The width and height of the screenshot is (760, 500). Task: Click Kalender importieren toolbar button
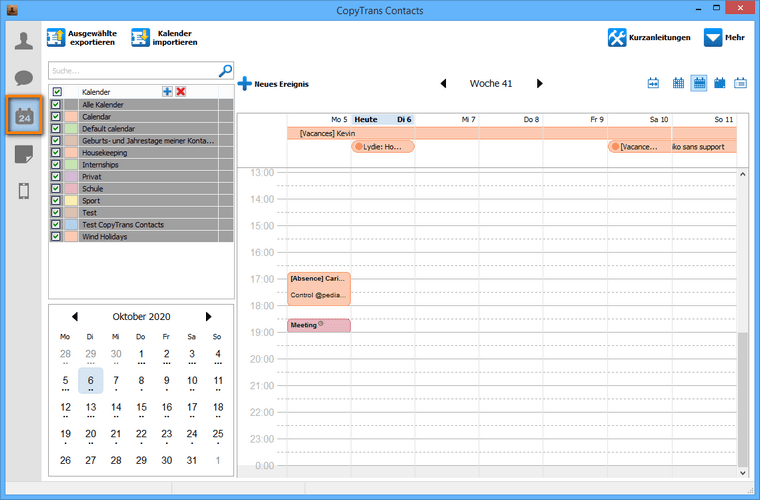tap(164, 37)
